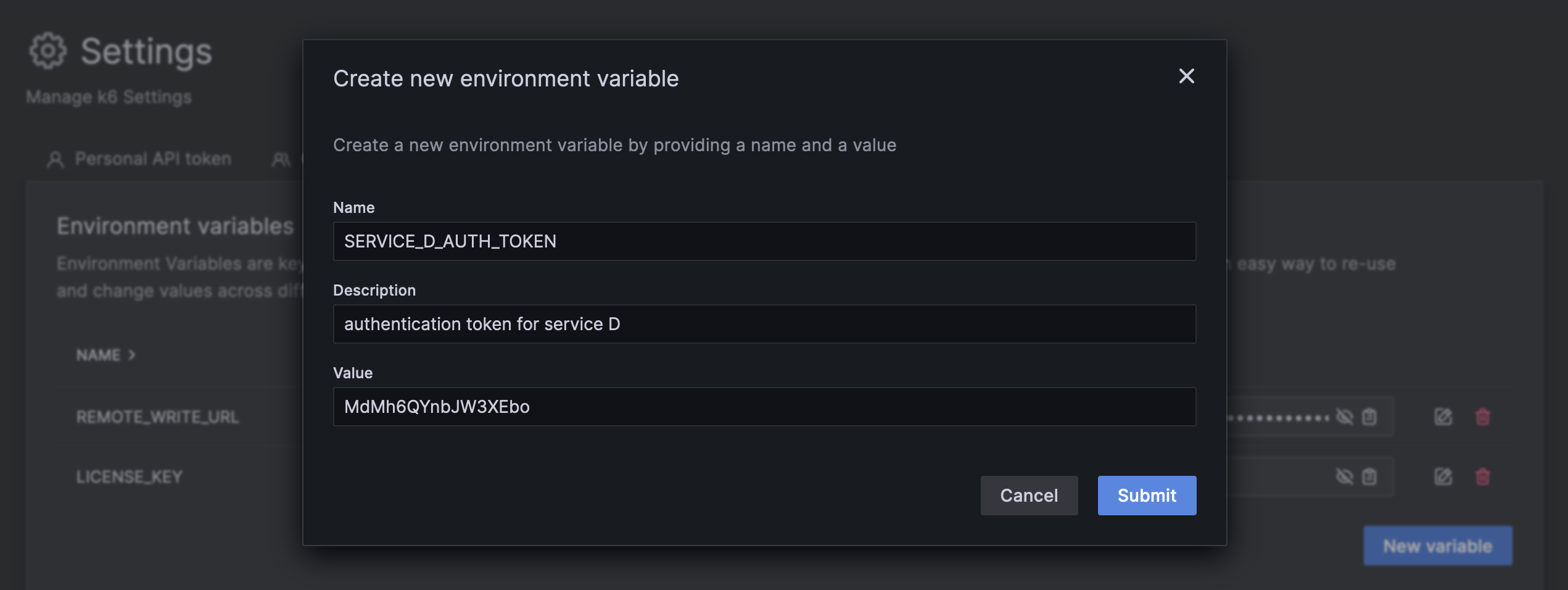Click the New variable button
This screenshot has height=590, width=1568.
click(x=1437, y=546)
